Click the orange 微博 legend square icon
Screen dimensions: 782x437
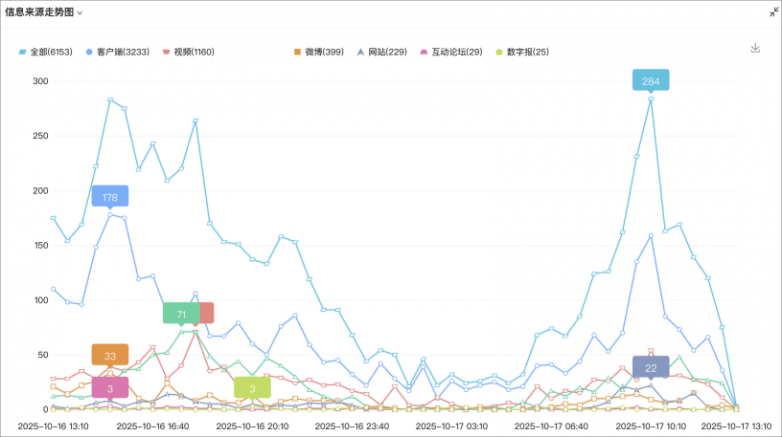point(297,51)
